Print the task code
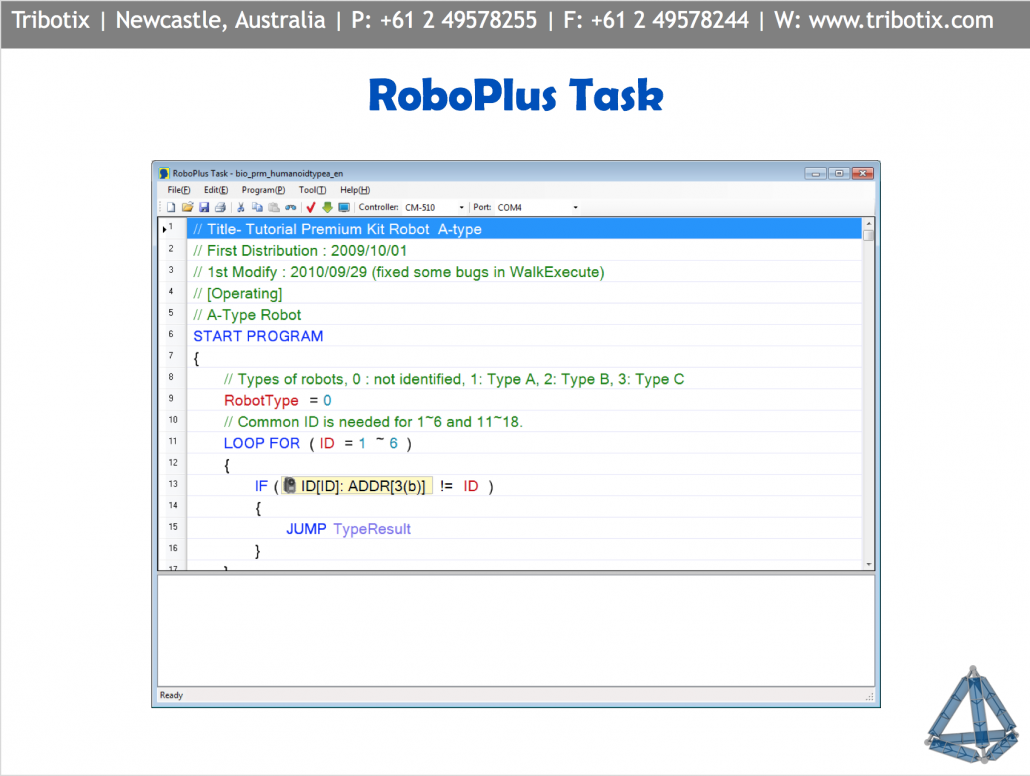Viewport: 1030px width, 776px height. [x=220, y=206]
